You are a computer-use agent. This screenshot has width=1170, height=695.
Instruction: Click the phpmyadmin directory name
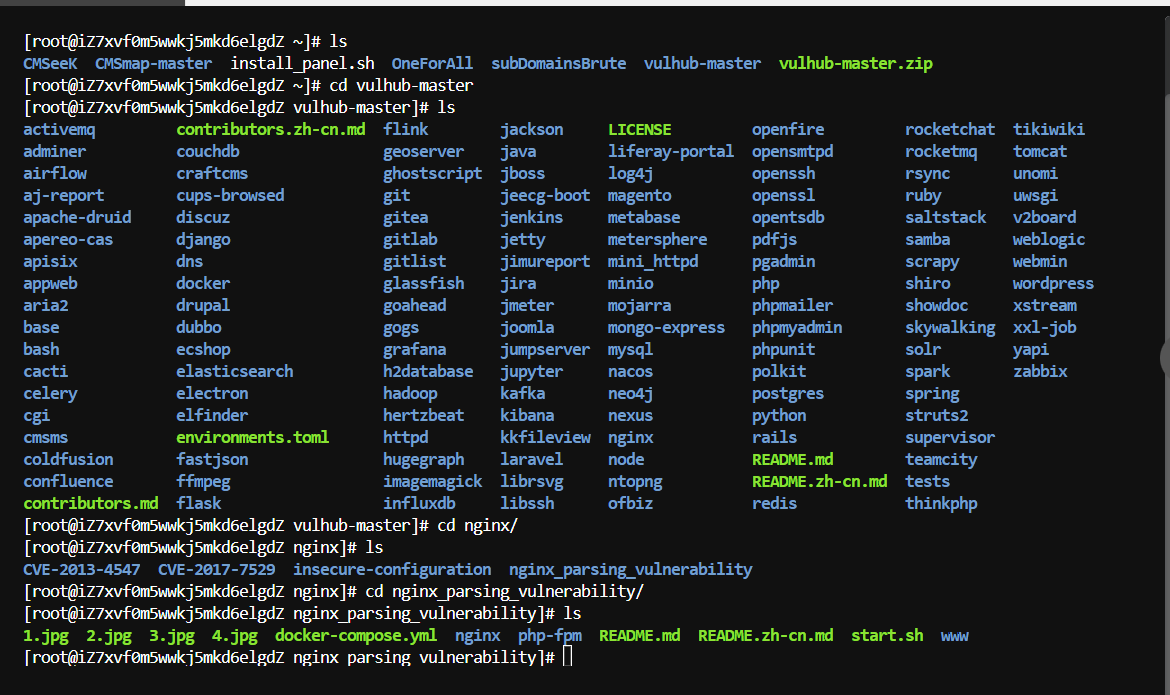[797, 328]
